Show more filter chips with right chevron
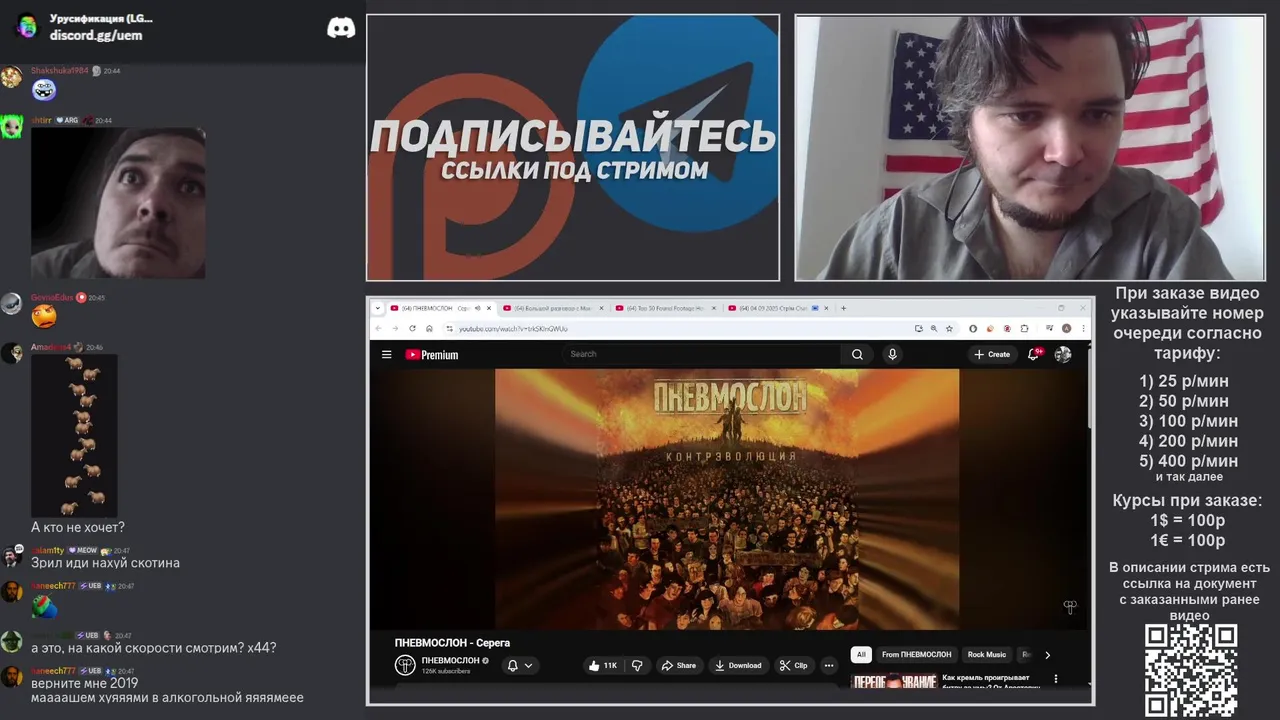The image size is (1280, 720). [x=1047, y=655]
